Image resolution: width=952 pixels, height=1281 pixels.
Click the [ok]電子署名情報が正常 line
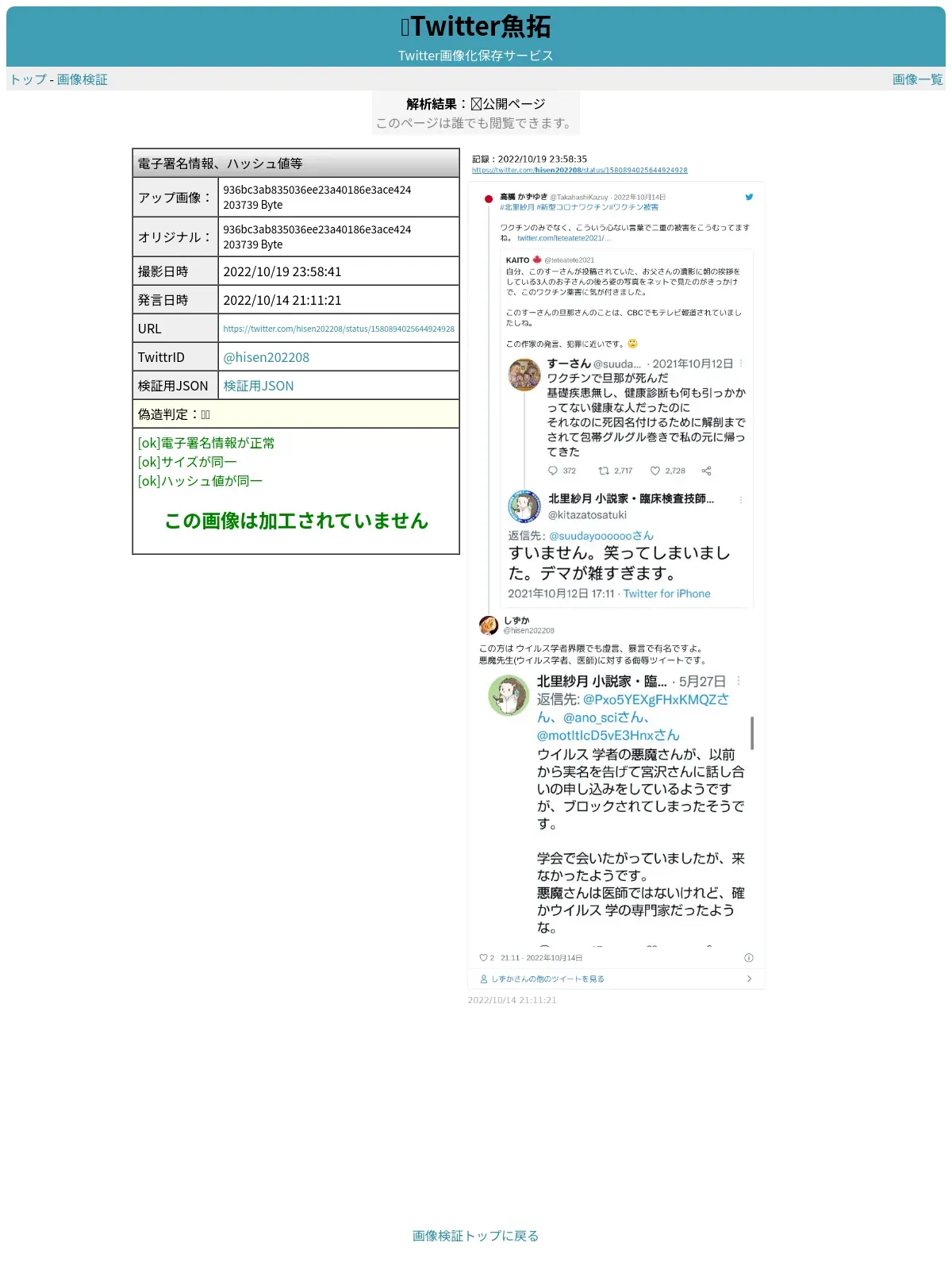[x=206, y=443]
